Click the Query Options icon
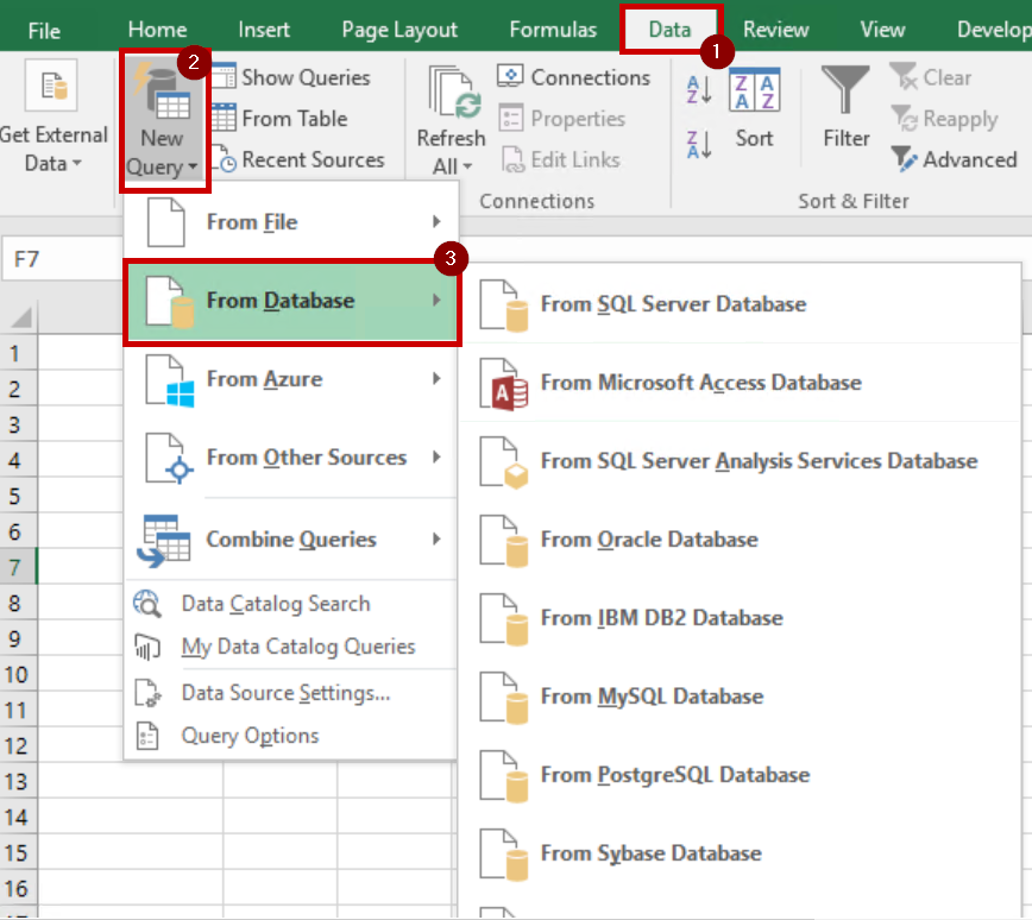The image size is (1032, 920). pos(147,736)
